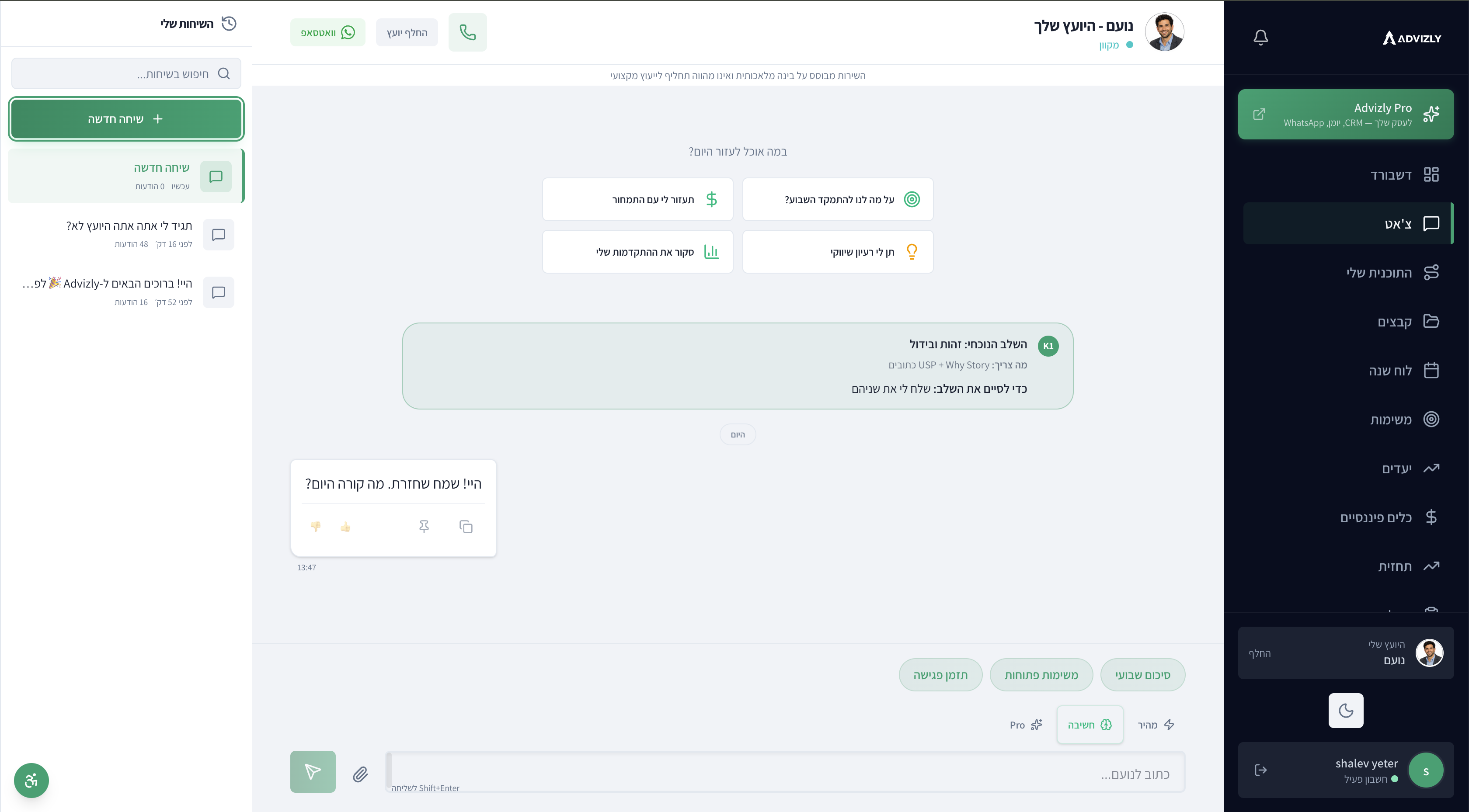Give thumbs down to message
The width and height of the screenshot is (1469, 812).
click(x=315, y=527)
